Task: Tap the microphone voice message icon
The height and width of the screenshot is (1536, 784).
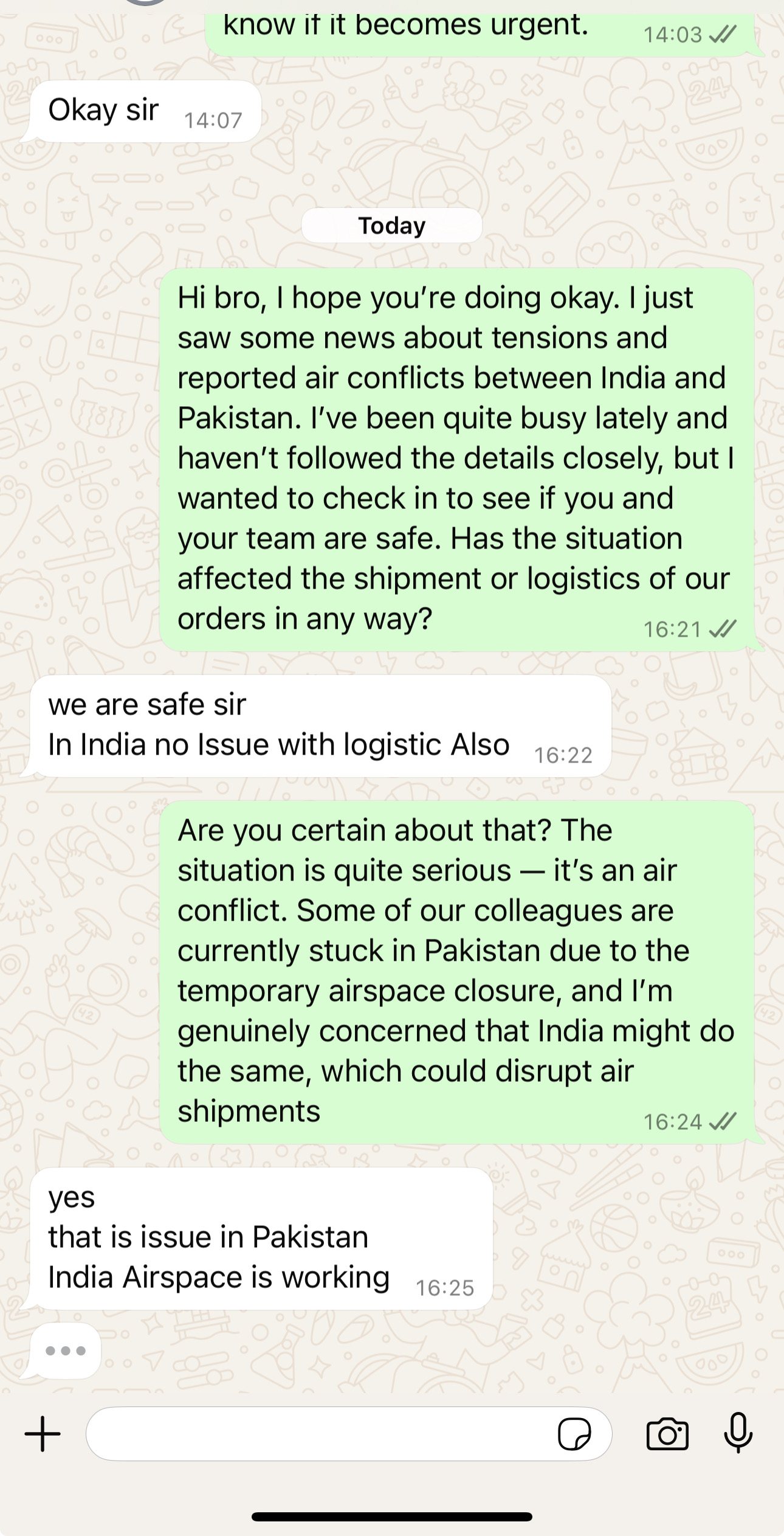Action: pos(738,1433)
